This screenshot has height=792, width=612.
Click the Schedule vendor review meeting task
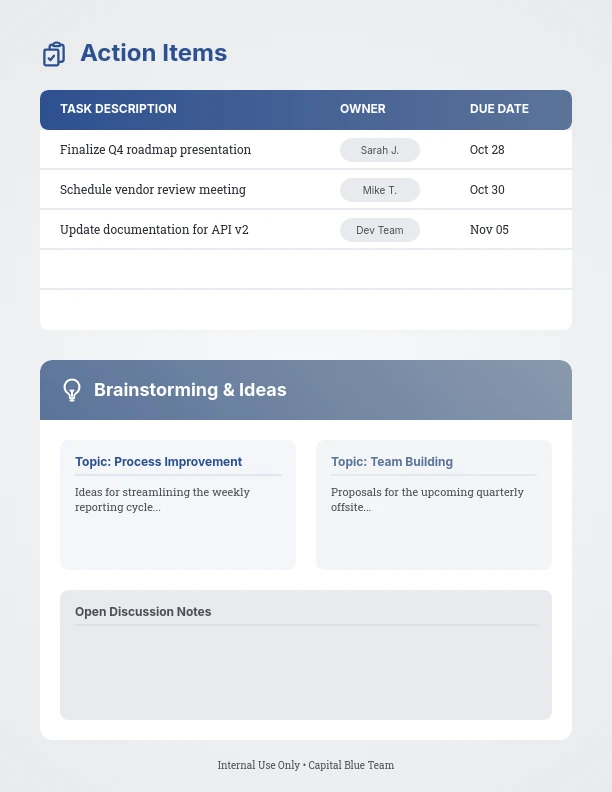tap(152, 190)
